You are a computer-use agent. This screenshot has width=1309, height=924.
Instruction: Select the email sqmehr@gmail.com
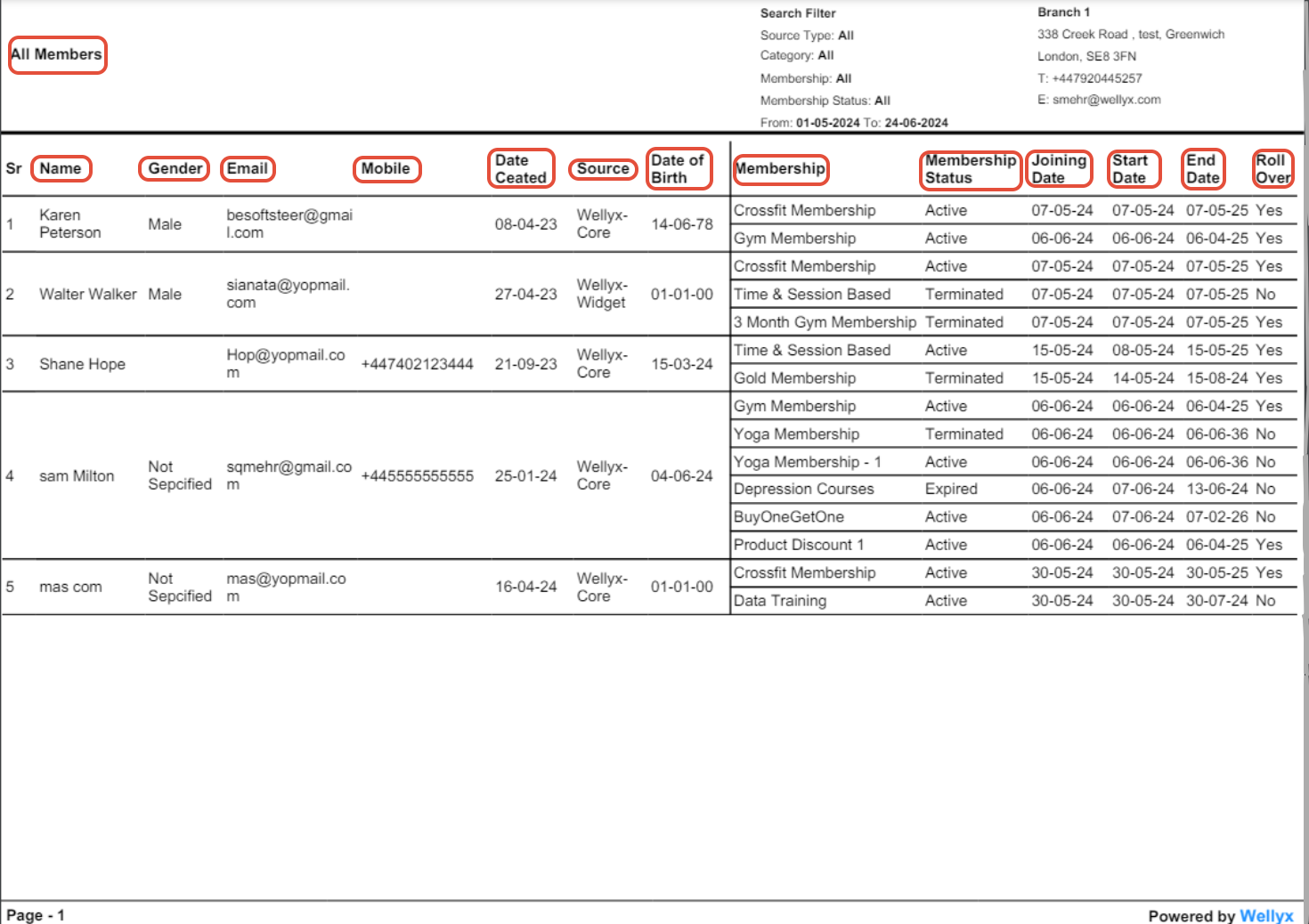pyautogui.click(x=289, y=476)
